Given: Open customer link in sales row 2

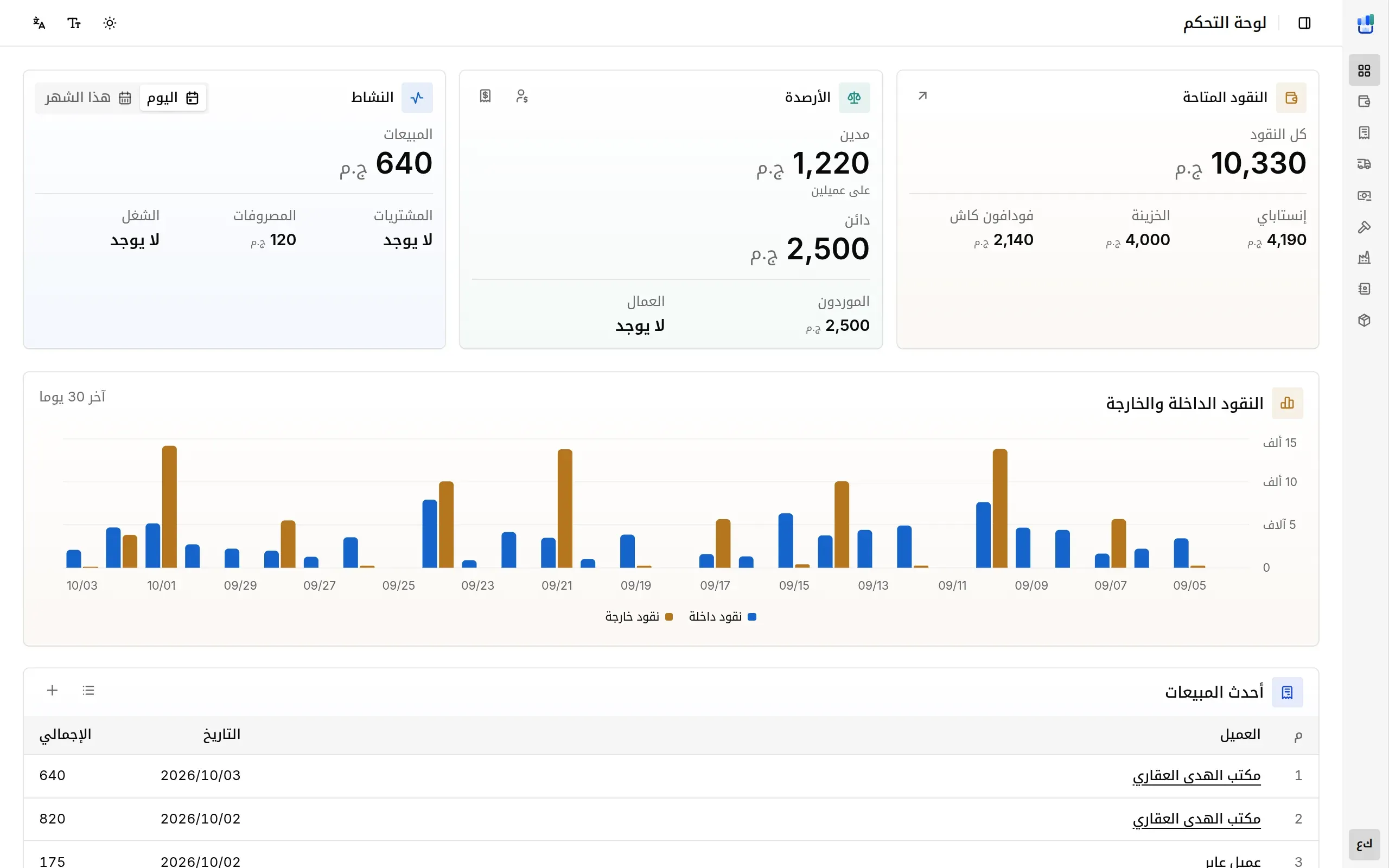Looking at the screenshot, I should click(1196, 819).
